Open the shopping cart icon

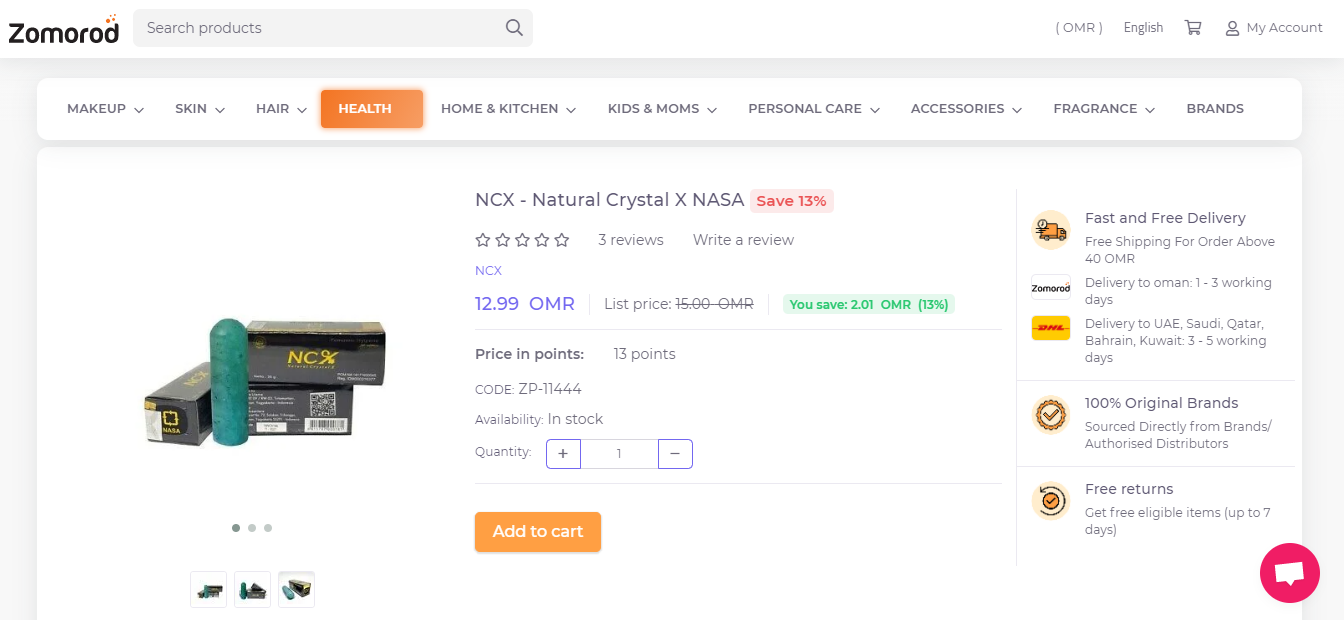point(1193,28)
